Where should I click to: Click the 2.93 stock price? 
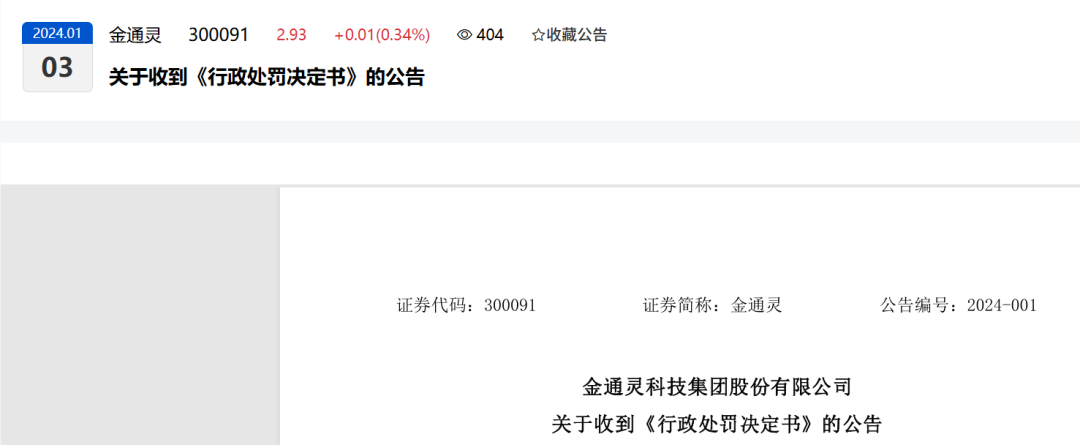pos(291,35)
